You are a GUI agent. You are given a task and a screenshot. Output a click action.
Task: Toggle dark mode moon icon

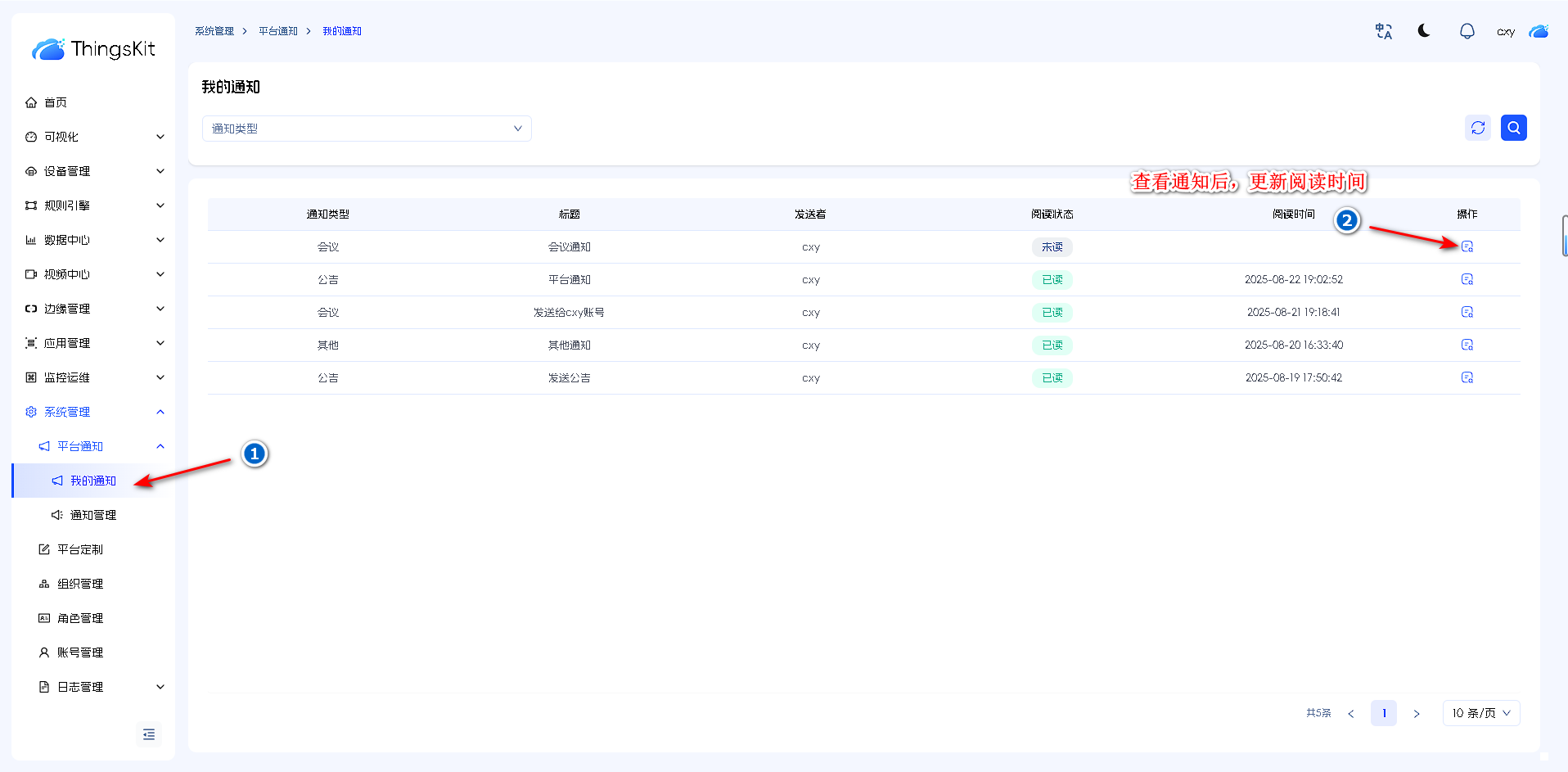coord(1424,31)
